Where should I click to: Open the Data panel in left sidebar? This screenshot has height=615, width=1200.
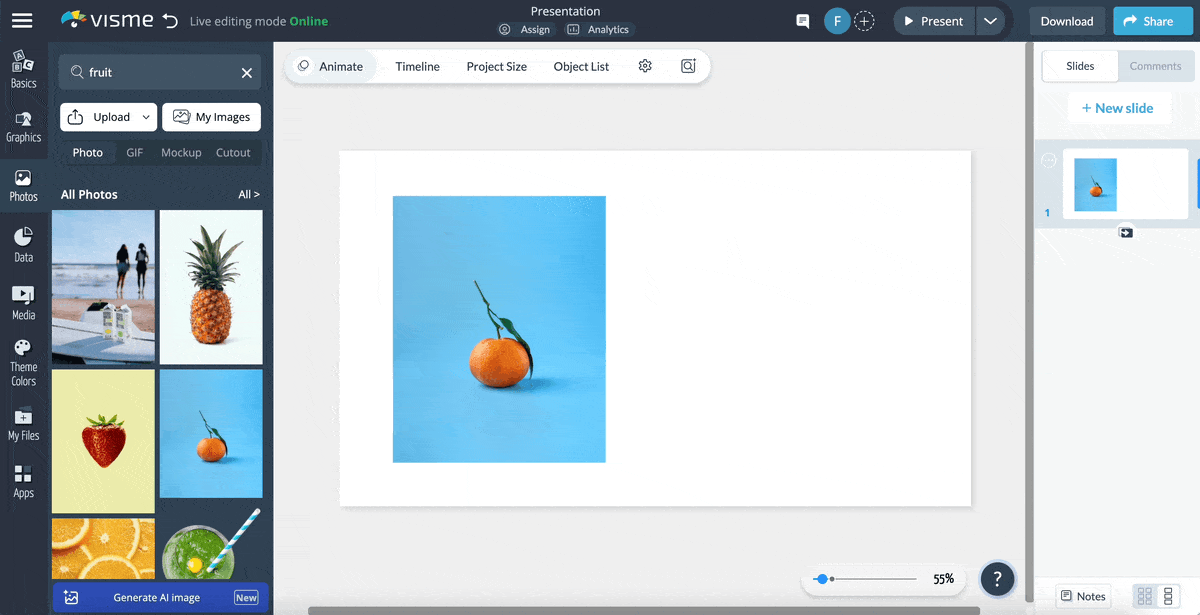[23, 243]
